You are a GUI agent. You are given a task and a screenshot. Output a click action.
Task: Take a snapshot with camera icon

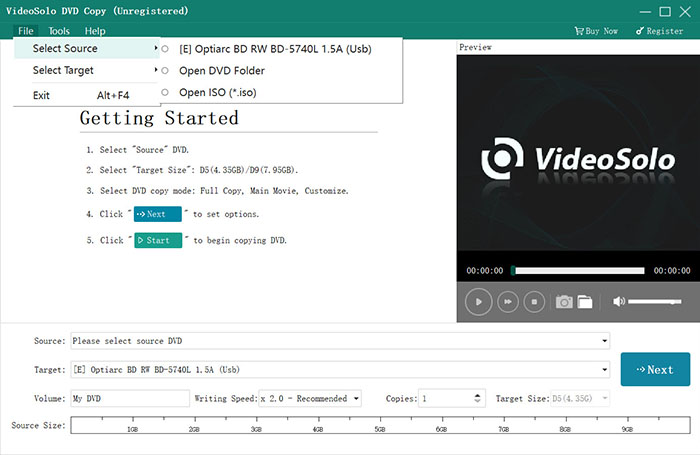click(564, 301)
